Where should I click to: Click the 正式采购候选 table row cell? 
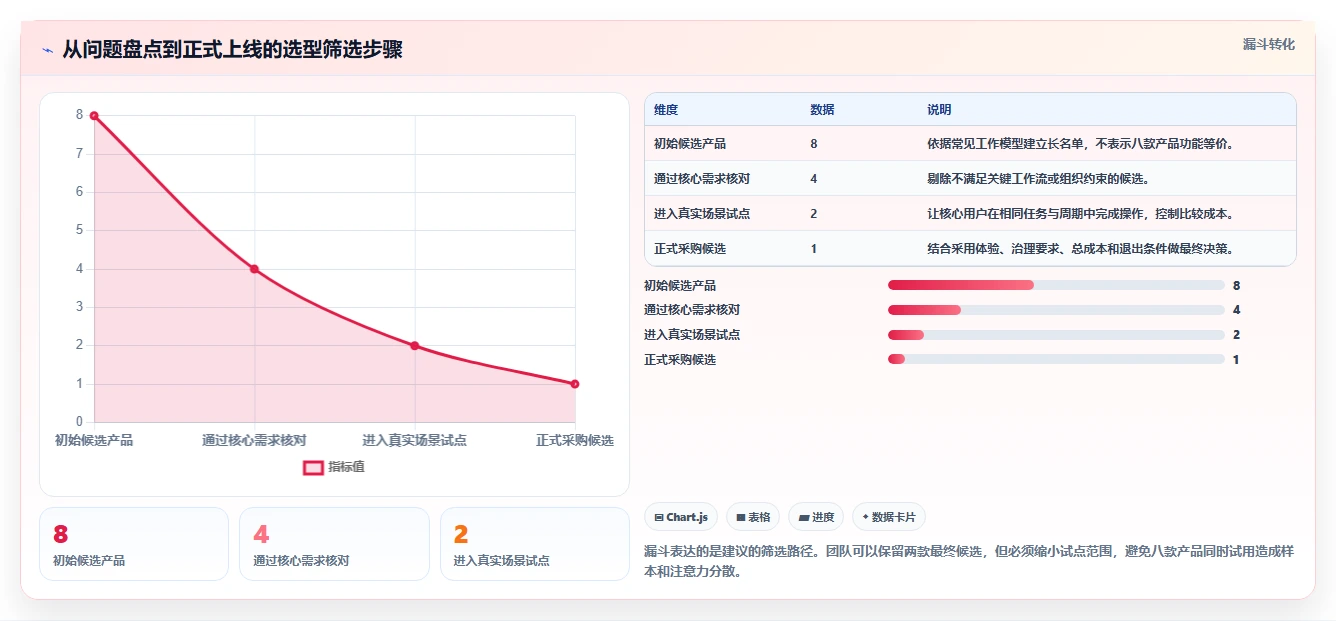[690, 249]
